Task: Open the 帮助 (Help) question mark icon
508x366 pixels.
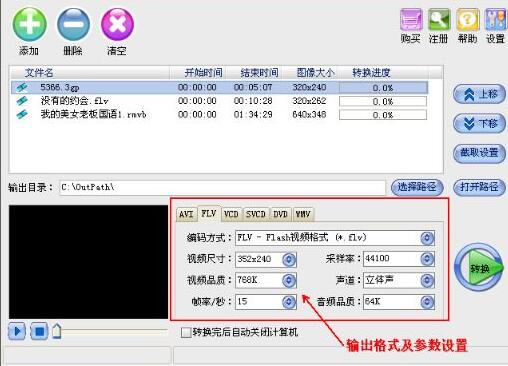Action: click(x=467, y=20)
